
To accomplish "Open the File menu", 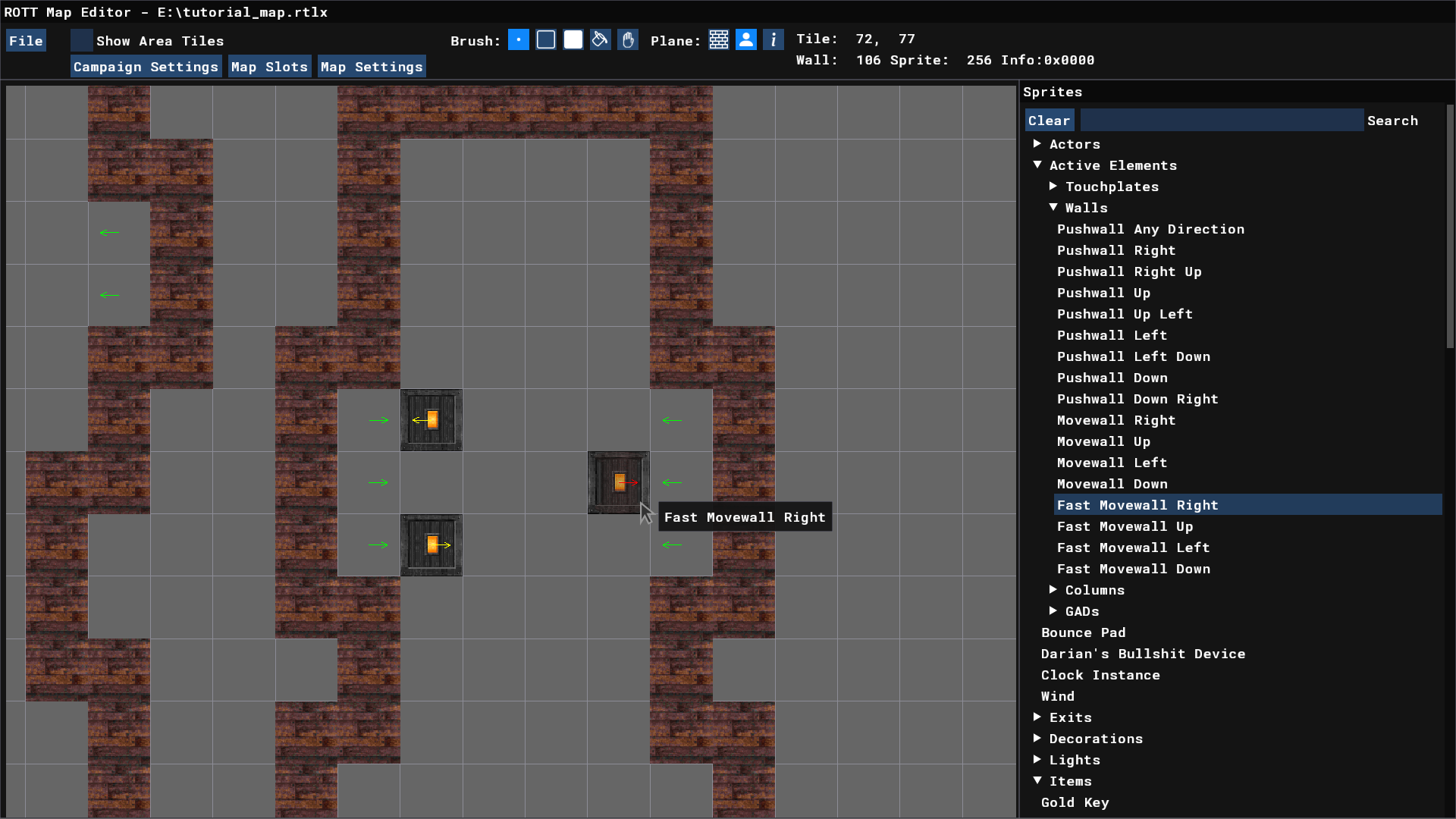I will pyautogui.click(x=26, y=41).
